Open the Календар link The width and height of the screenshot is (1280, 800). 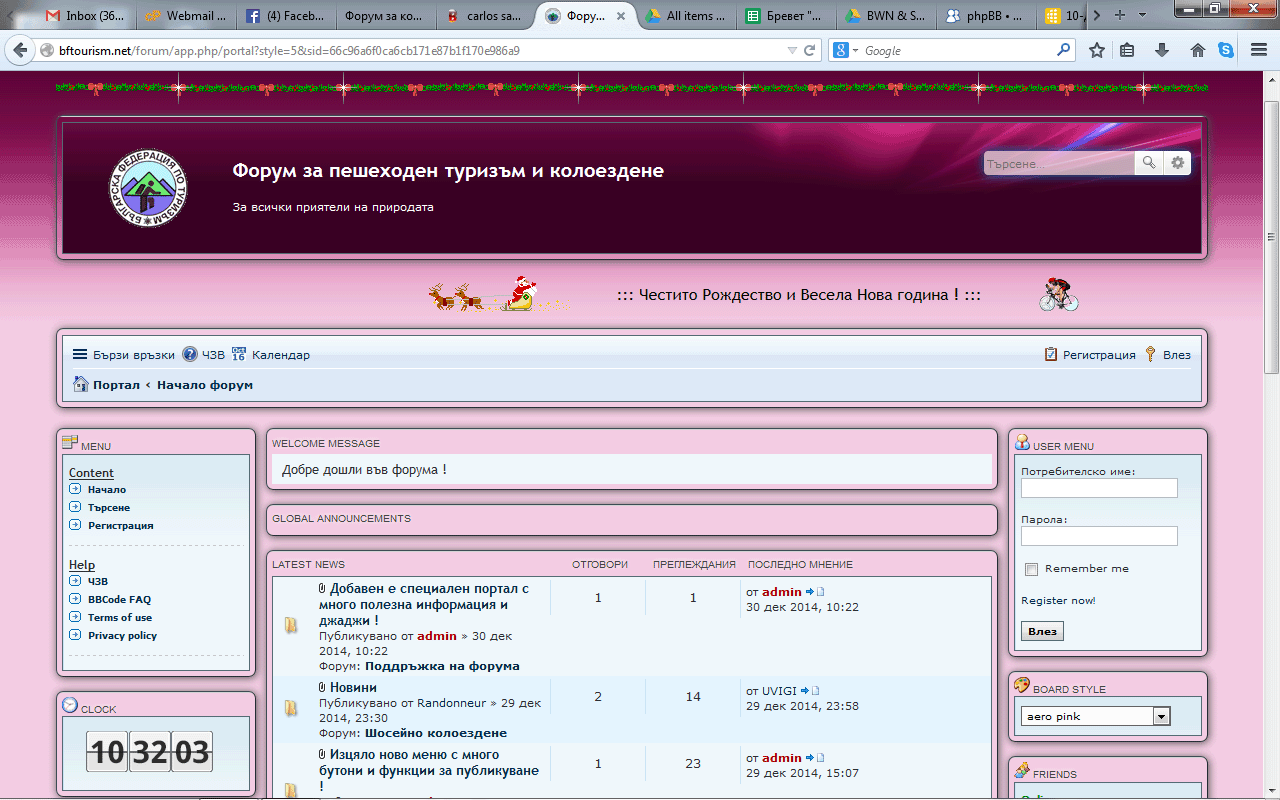tap(270, 355)
